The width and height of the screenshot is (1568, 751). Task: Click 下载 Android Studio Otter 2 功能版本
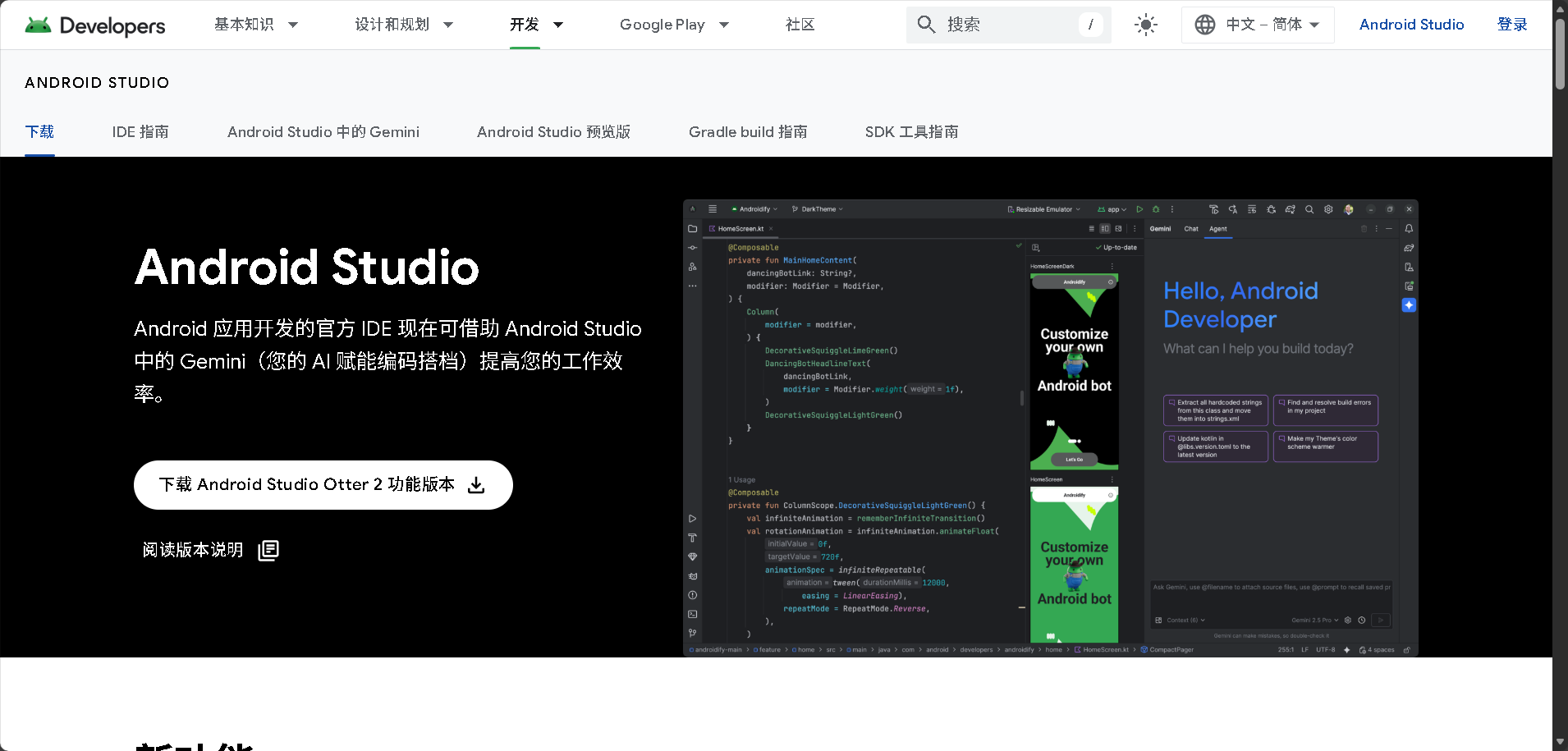[308, 484]
